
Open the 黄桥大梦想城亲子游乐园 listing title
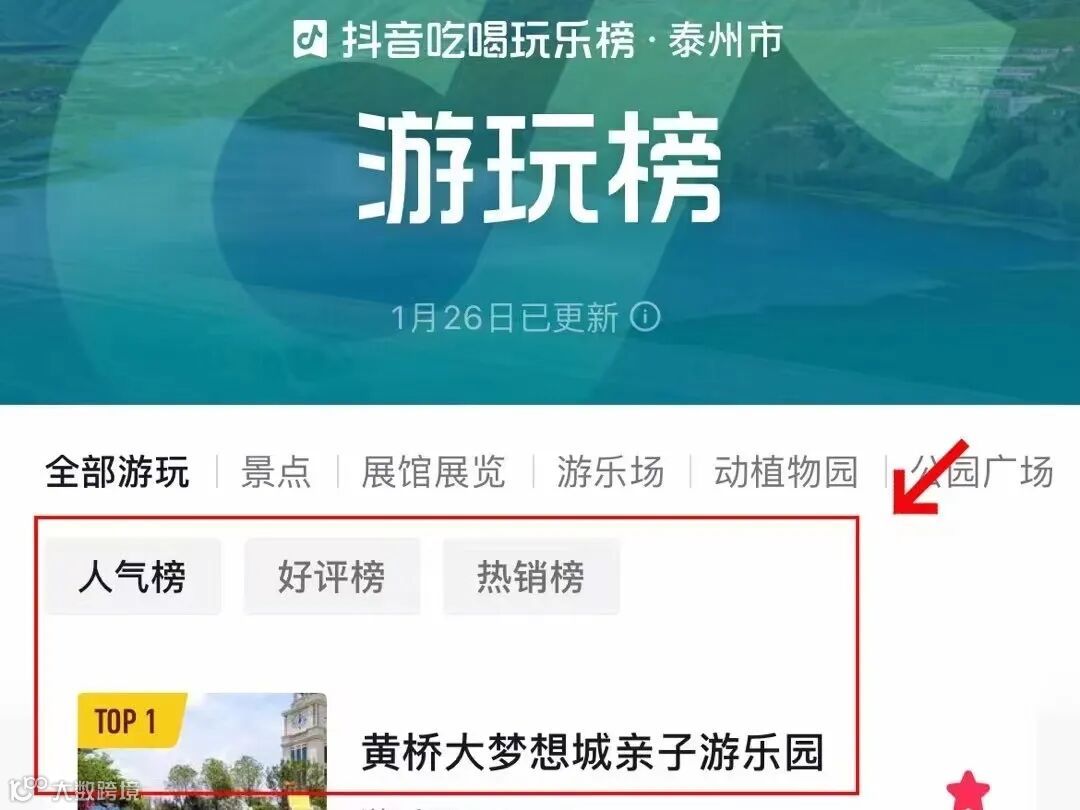pyautogui.click(x=593, y=752)
